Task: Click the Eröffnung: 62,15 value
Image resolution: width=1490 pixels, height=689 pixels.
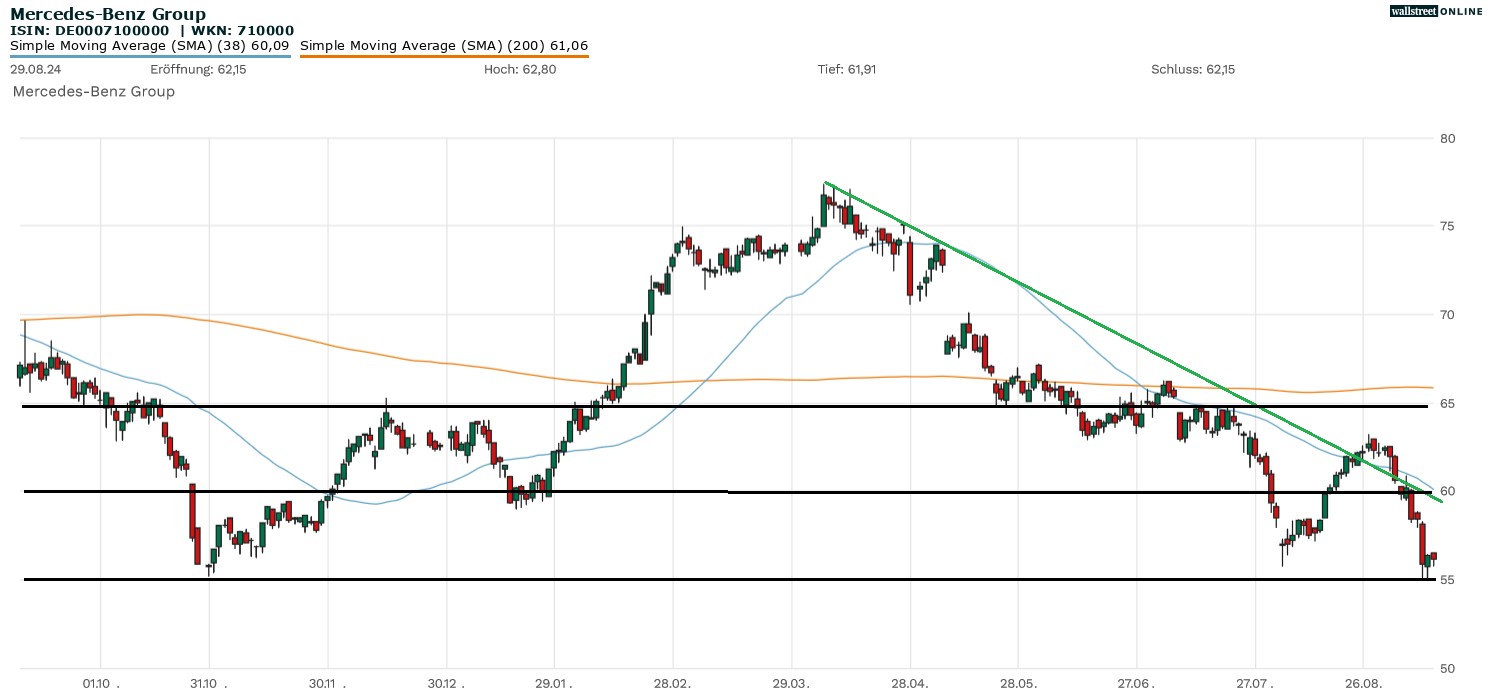Action: coord(198,70)
